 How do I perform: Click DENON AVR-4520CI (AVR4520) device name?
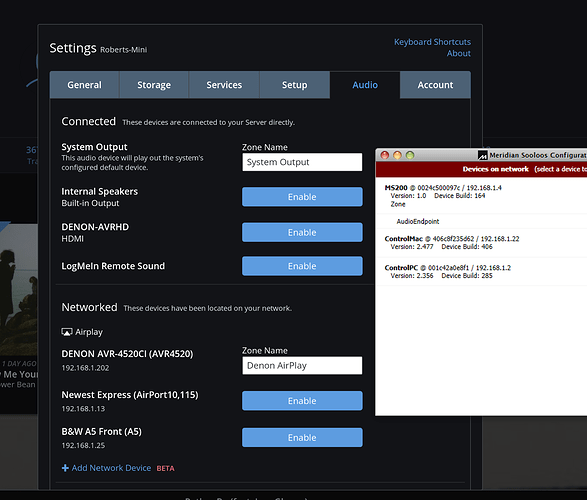click(127, 354)
